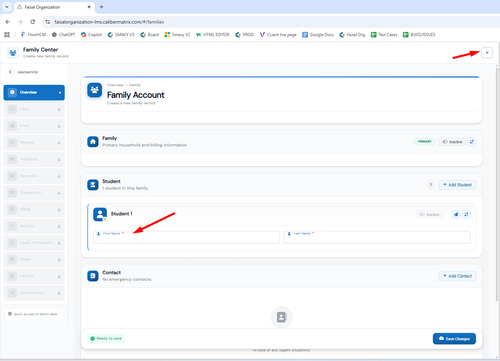The width and height of the screenshot is (500, 361).
Task: Open a new browser tab
Action: click(x=101, y=7)
